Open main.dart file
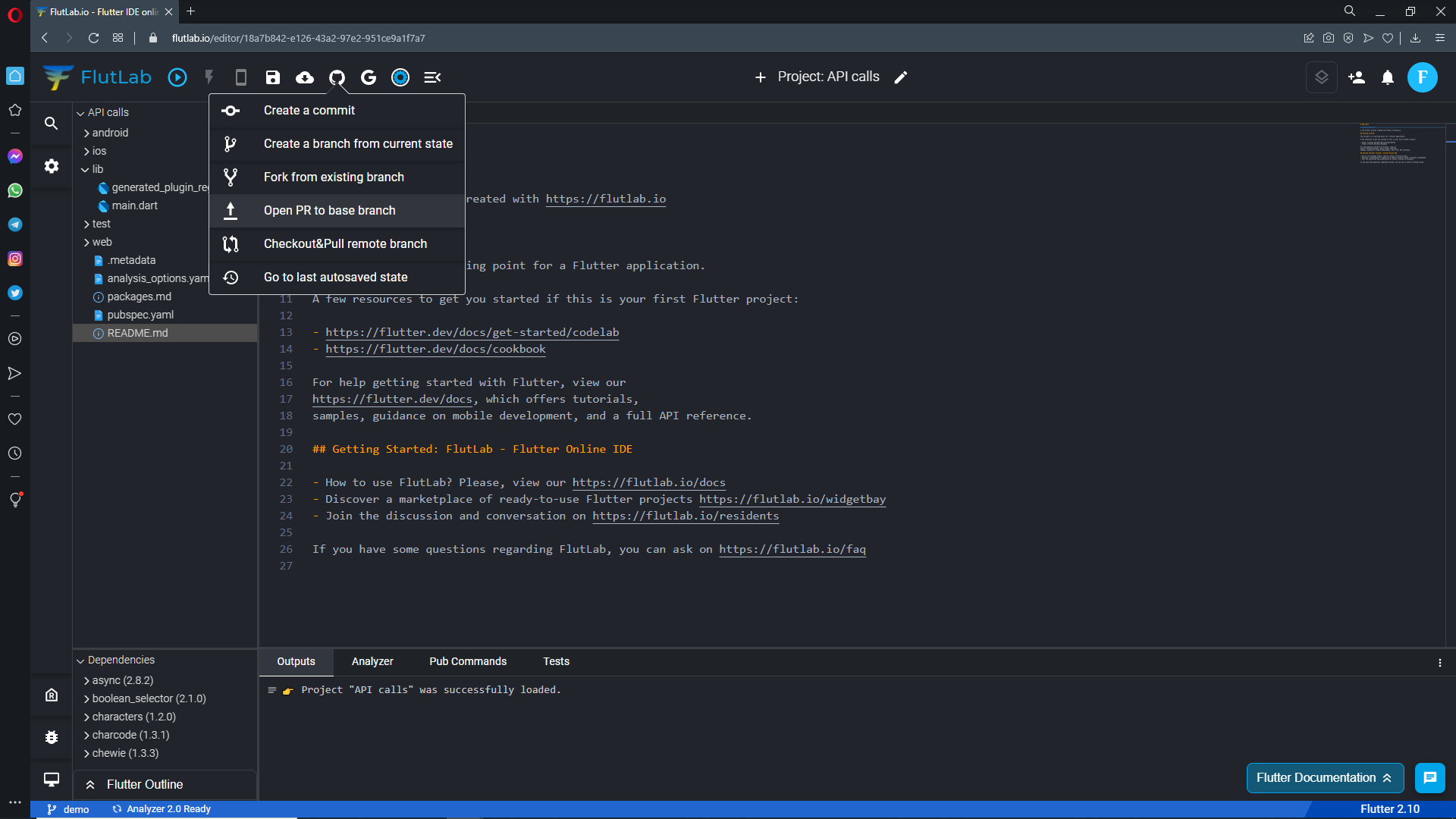The height and width of the screenshot is (819, 1456). (x=134, y=206)
